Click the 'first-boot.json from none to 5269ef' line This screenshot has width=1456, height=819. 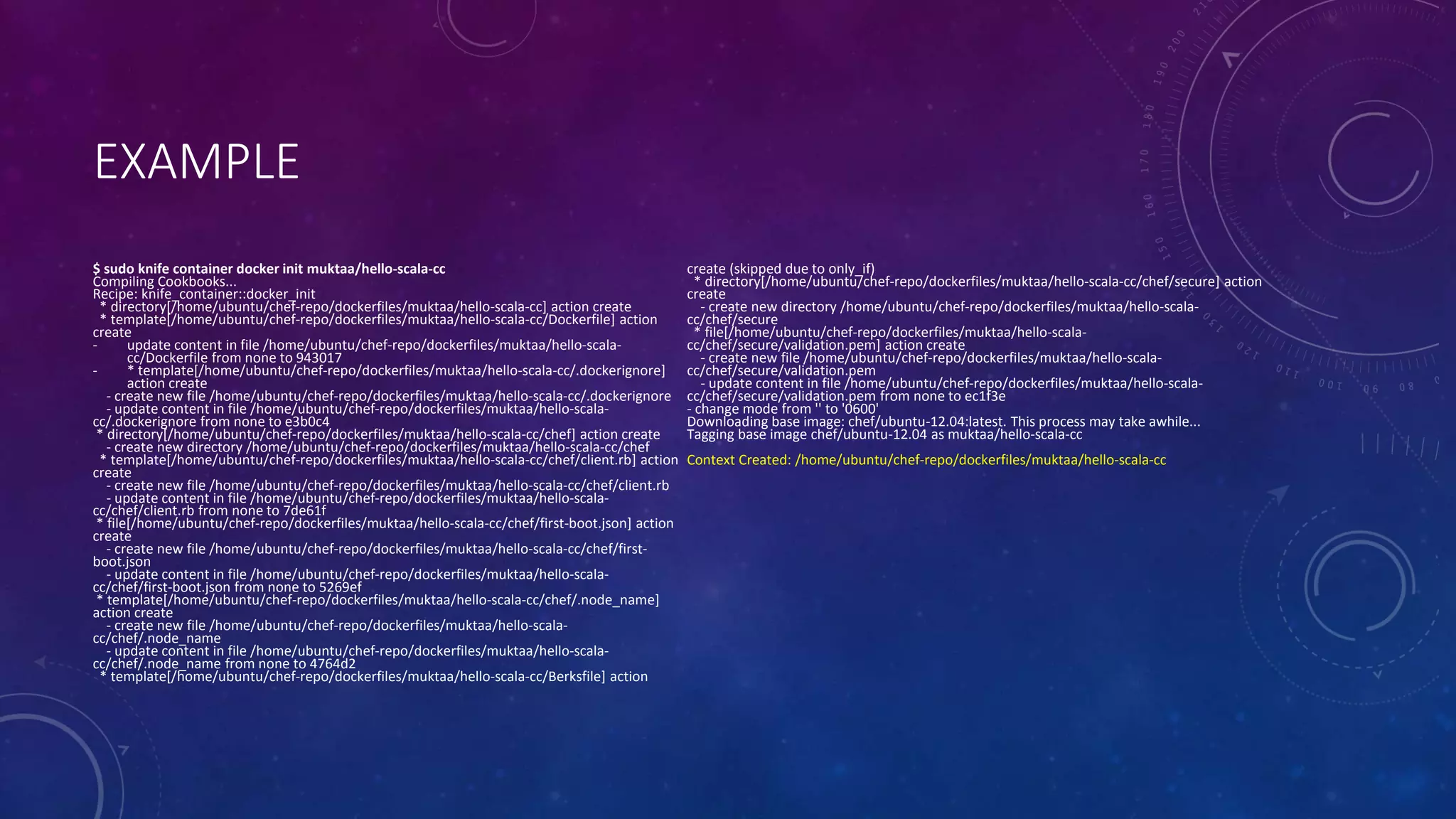[x=227, y=587]
